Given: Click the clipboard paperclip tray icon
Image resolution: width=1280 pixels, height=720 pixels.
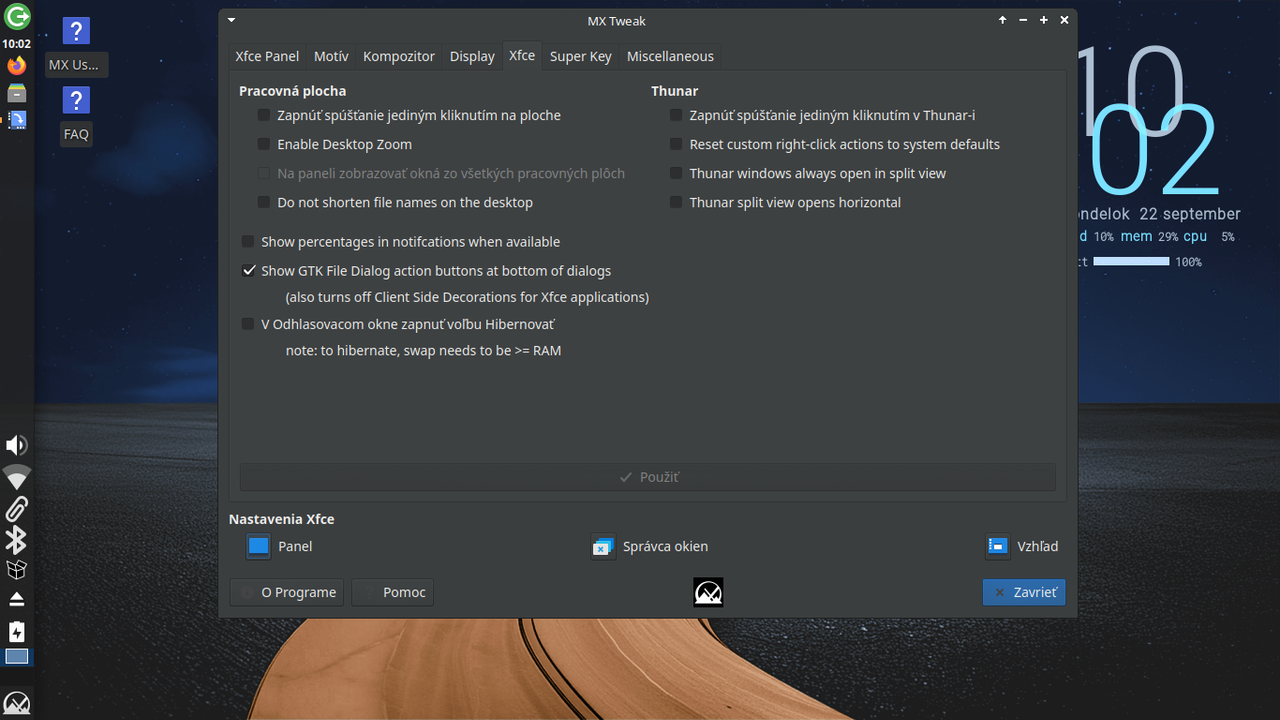Looking at the screenshot, I should coord(17,509).
